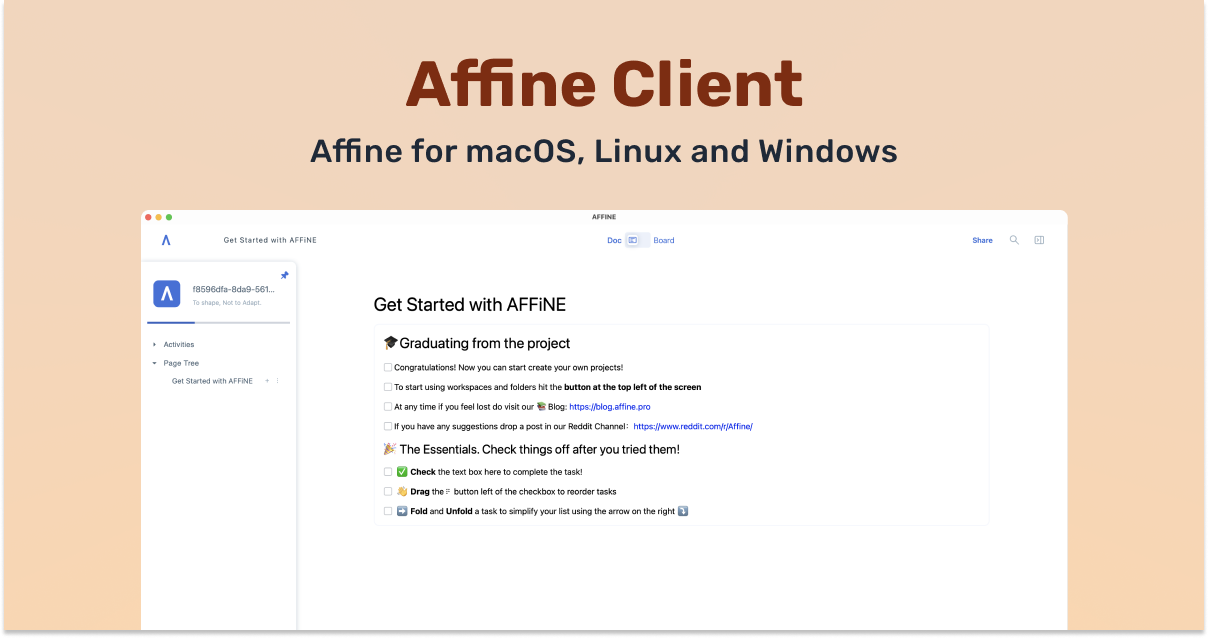Select Get Started with AFFiNE in page tree
This screenshot has height=638, width=1208.
pos(212,380)
